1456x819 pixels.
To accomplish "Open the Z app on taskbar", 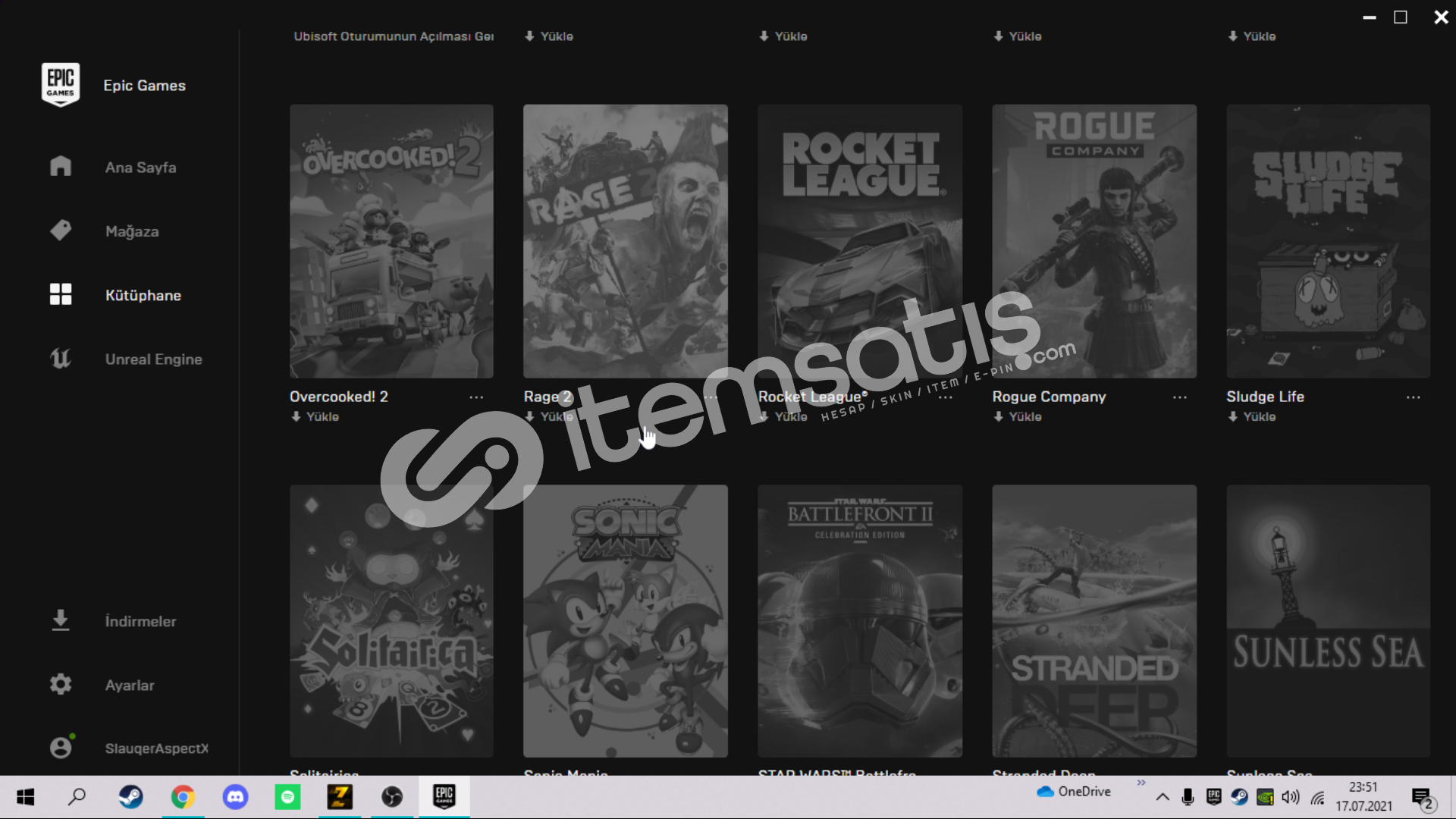I will (340, 797).
